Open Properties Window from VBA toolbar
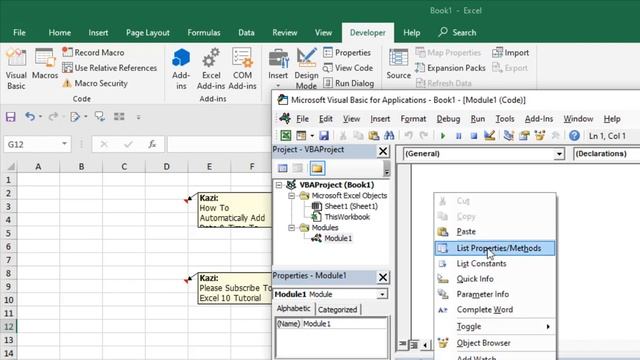Image resolution: width=640 pixels, height=360 pixels. (x=524, y=136)
